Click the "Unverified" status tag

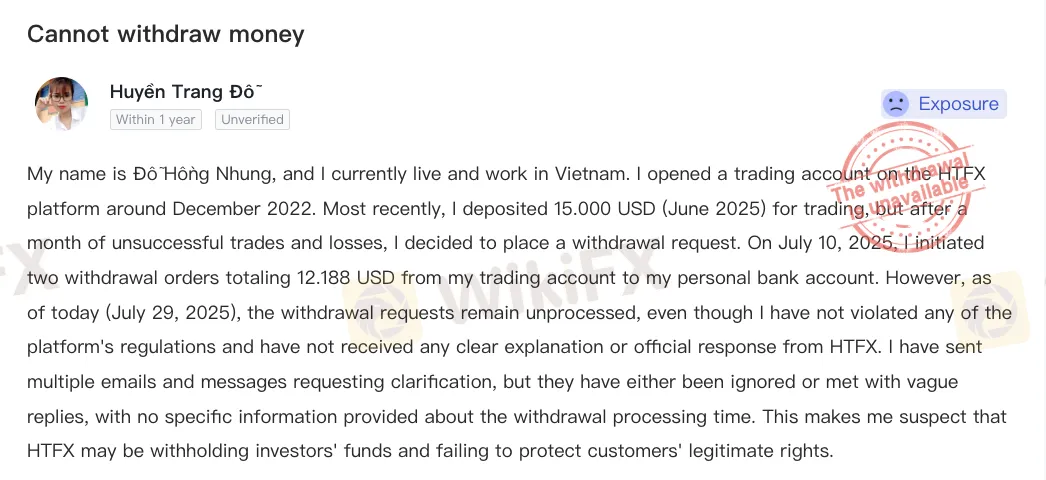point(252,120)
